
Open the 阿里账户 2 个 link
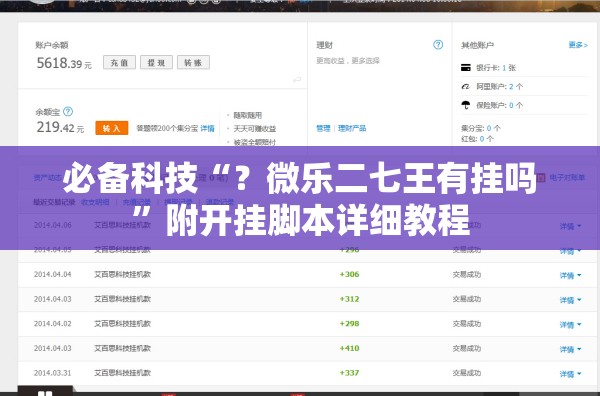click(x=499, y=86)
